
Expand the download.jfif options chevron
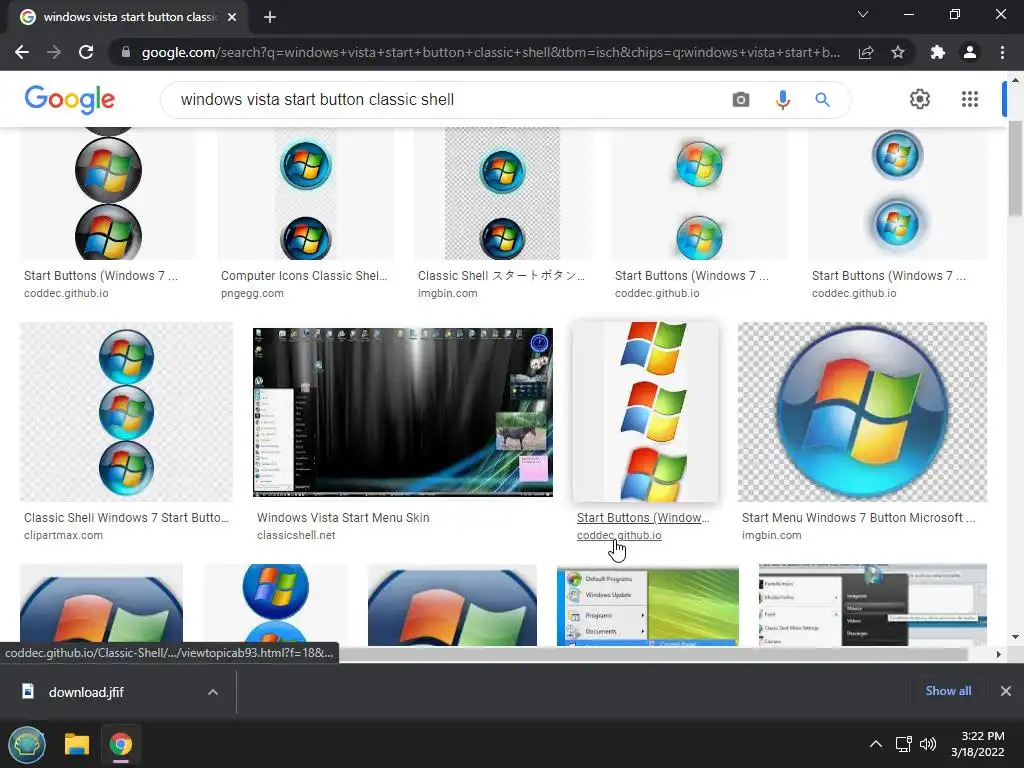(213, 692)
